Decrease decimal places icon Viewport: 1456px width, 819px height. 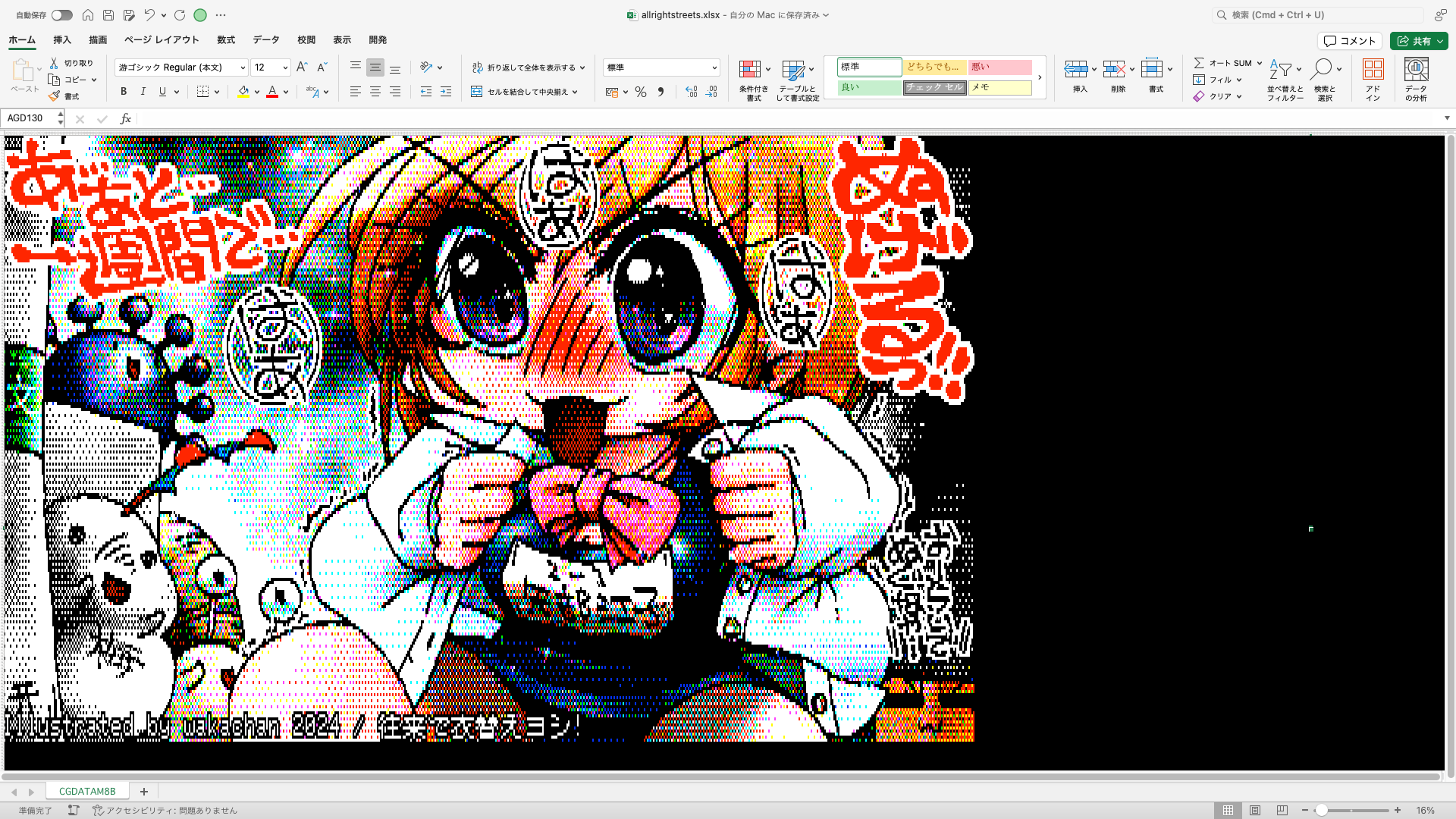click(711, 92)
